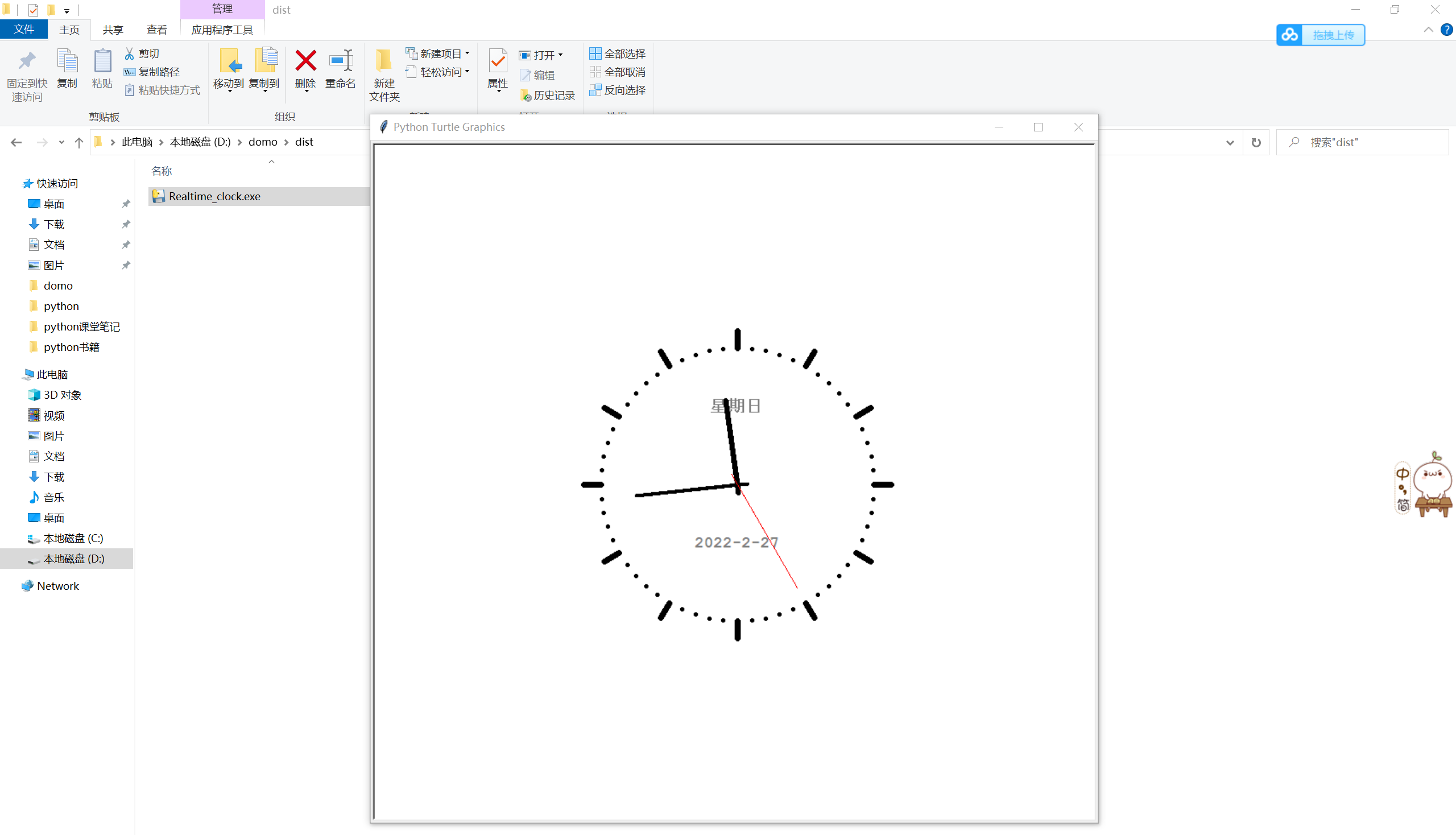Click Select none (全部取消)
1456x835 pixels.
click(618, 72)
